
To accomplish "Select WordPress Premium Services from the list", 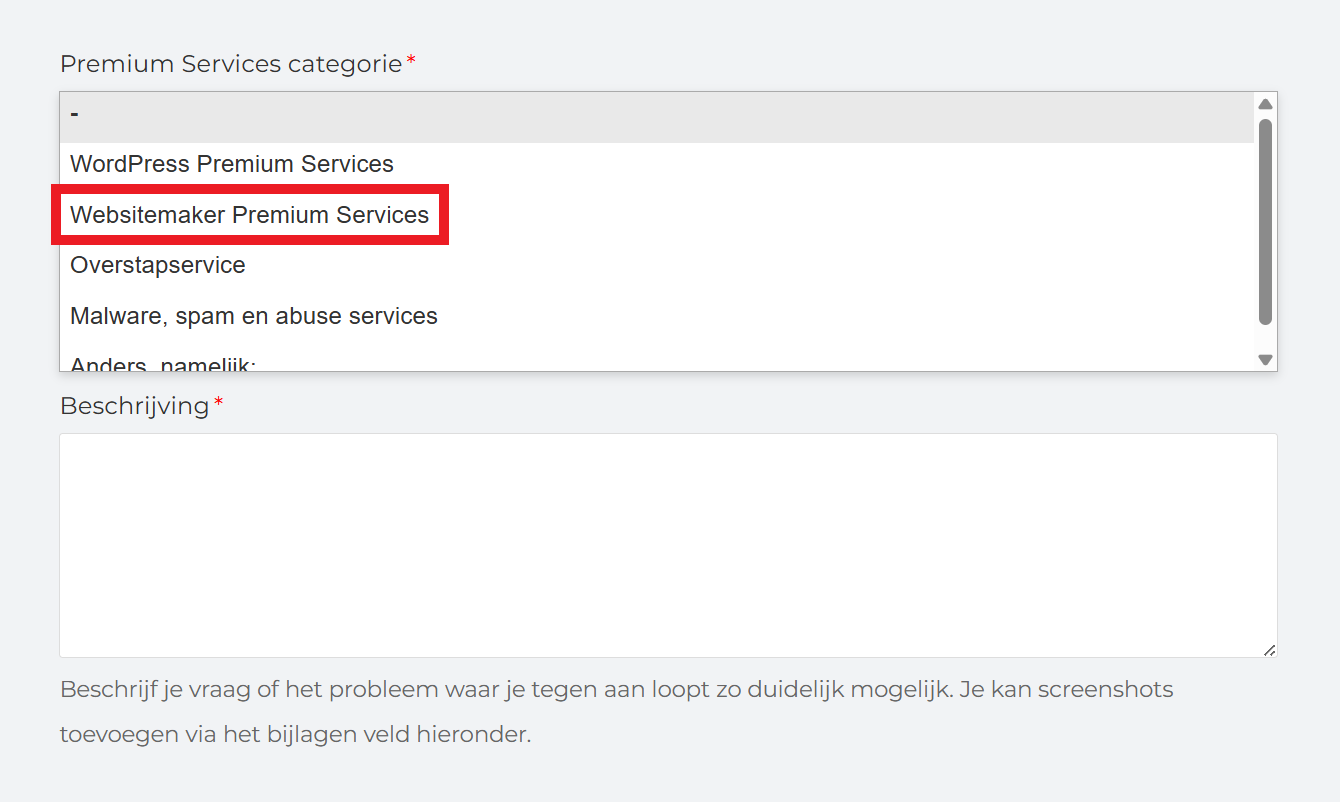I will [232, 164].
